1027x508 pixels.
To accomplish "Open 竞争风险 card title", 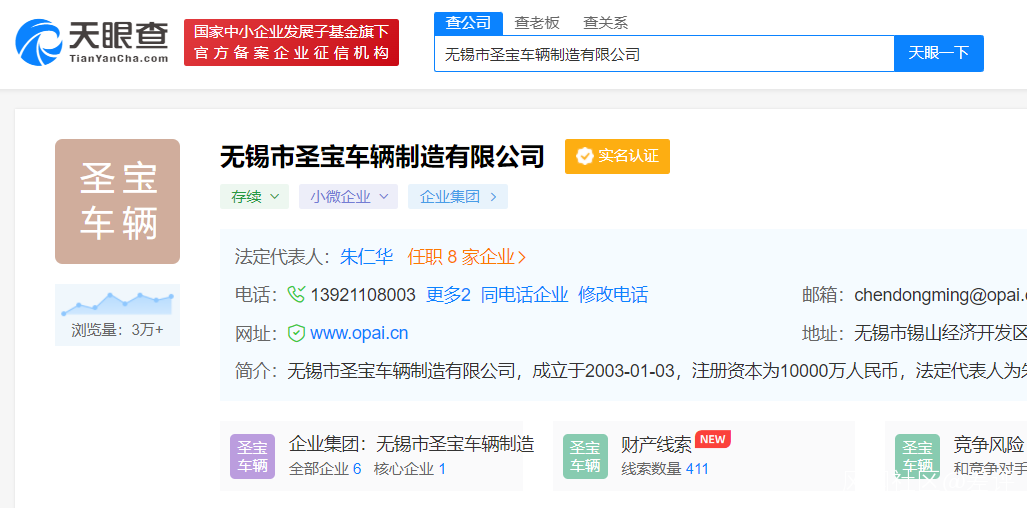I will (988, 445).
